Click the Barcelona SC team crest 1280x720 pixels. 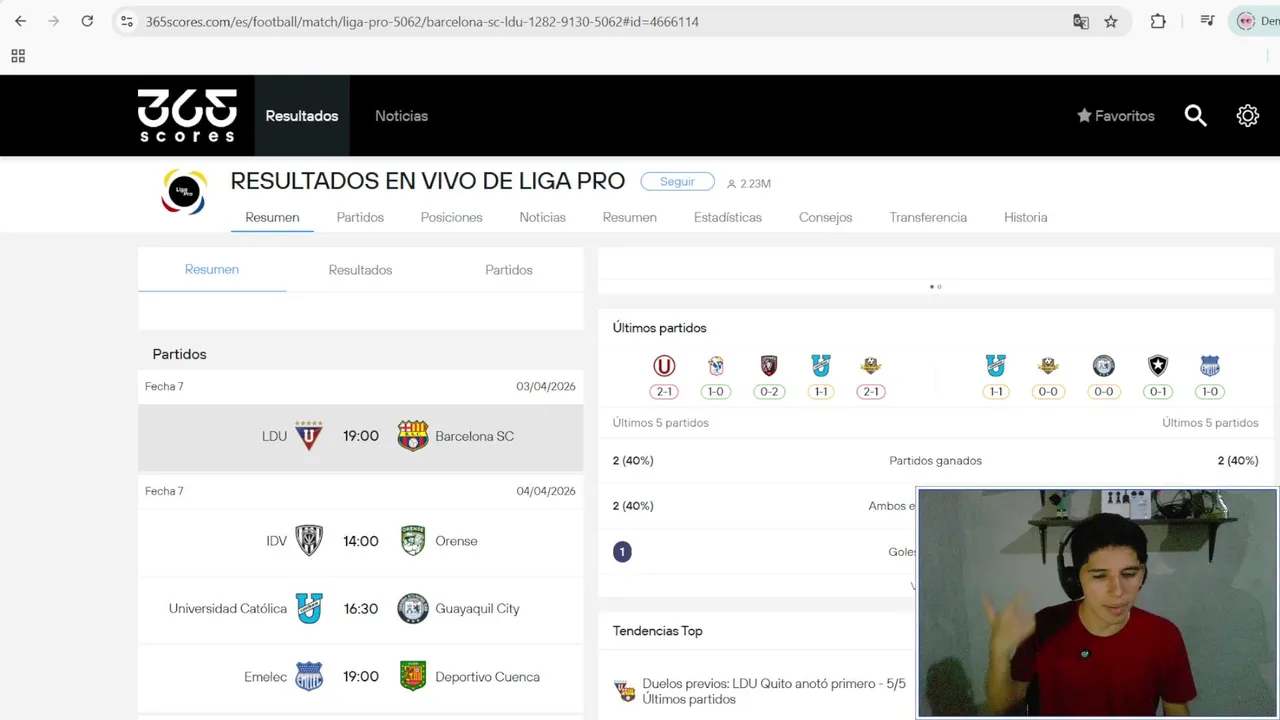(413, 436)
